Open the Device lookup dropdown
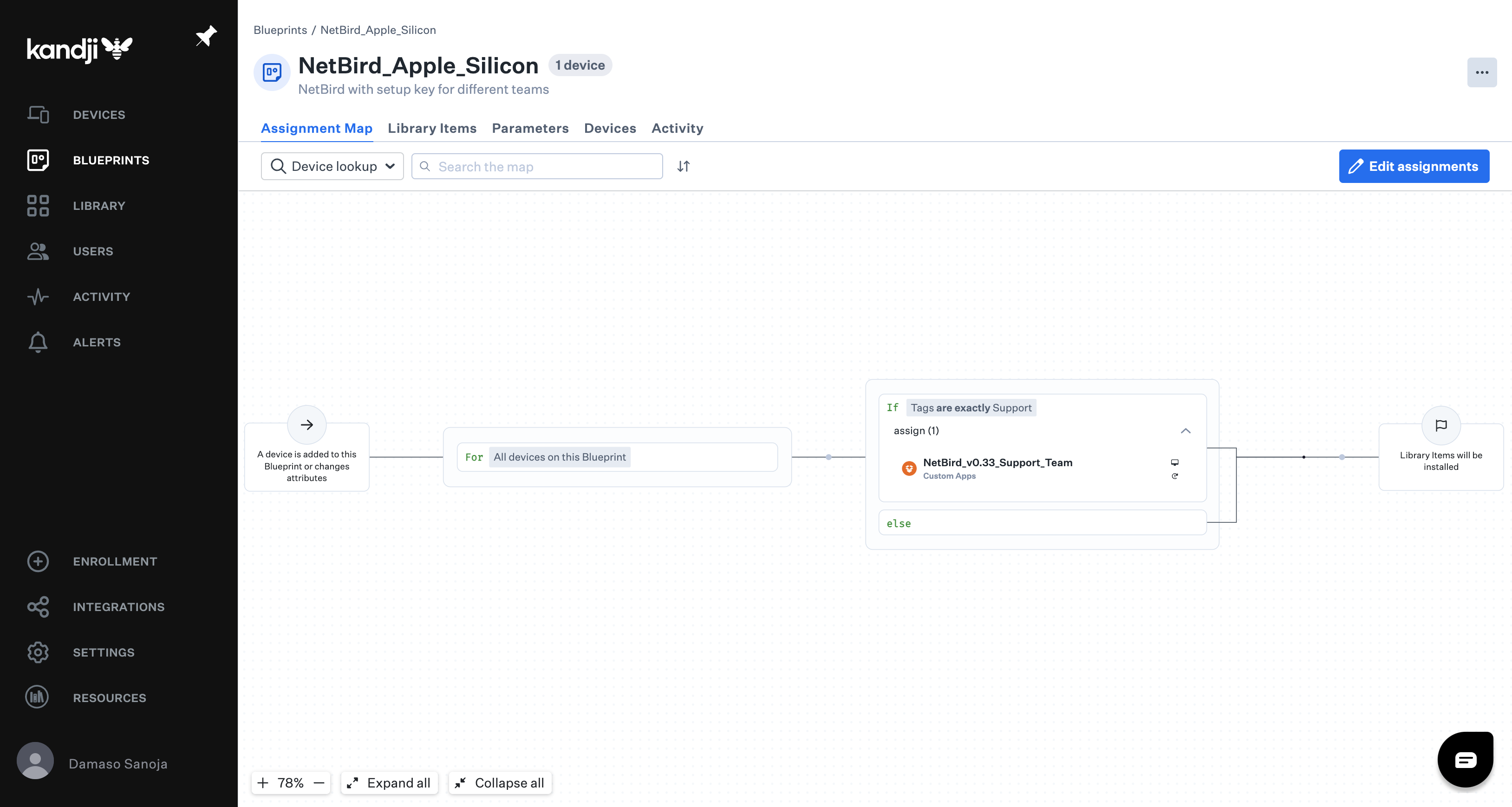The image size is (1512, 807). (332, 166)
